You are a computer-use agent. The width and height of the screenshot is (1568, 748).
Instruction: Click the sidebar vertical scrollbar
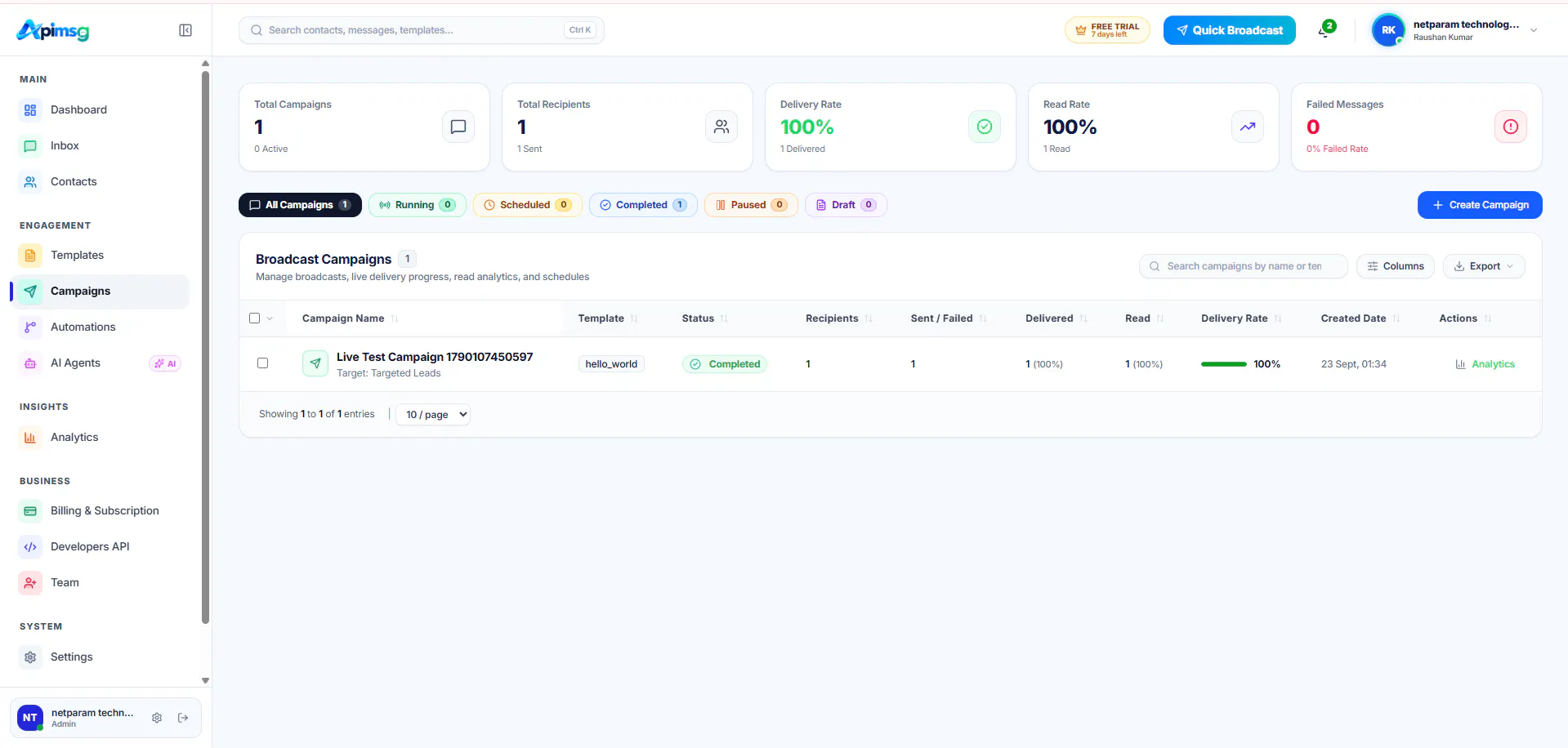pos(205,347)
